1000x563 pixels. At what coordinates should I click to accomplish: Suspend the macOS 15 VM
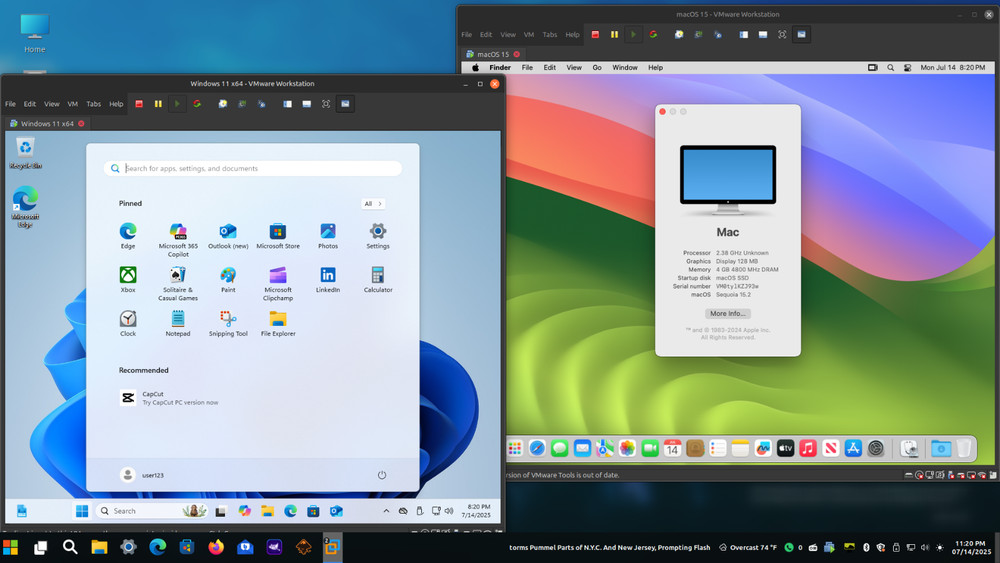[614, 34]
